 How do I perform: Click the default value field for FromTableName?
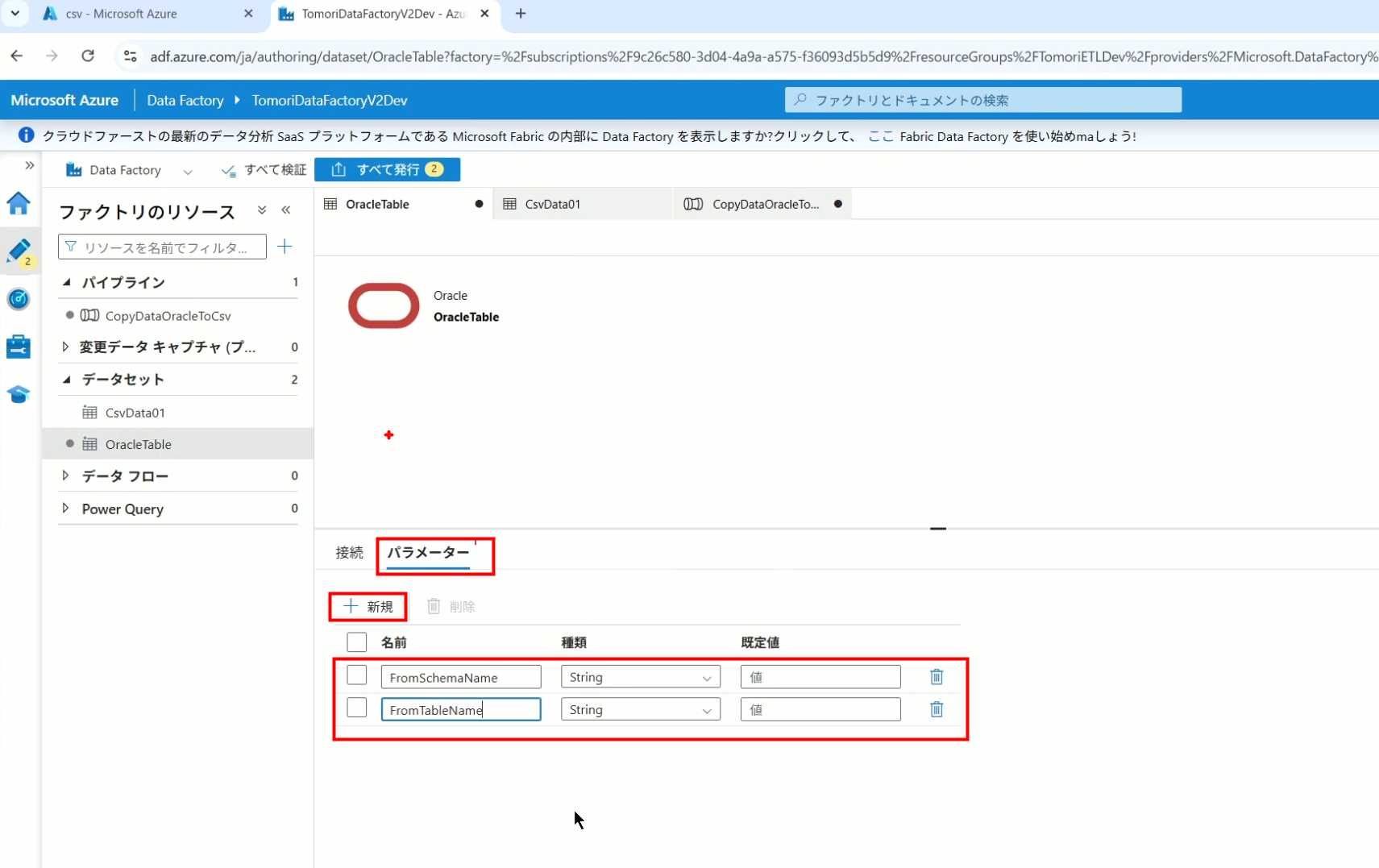coord(820,710)
